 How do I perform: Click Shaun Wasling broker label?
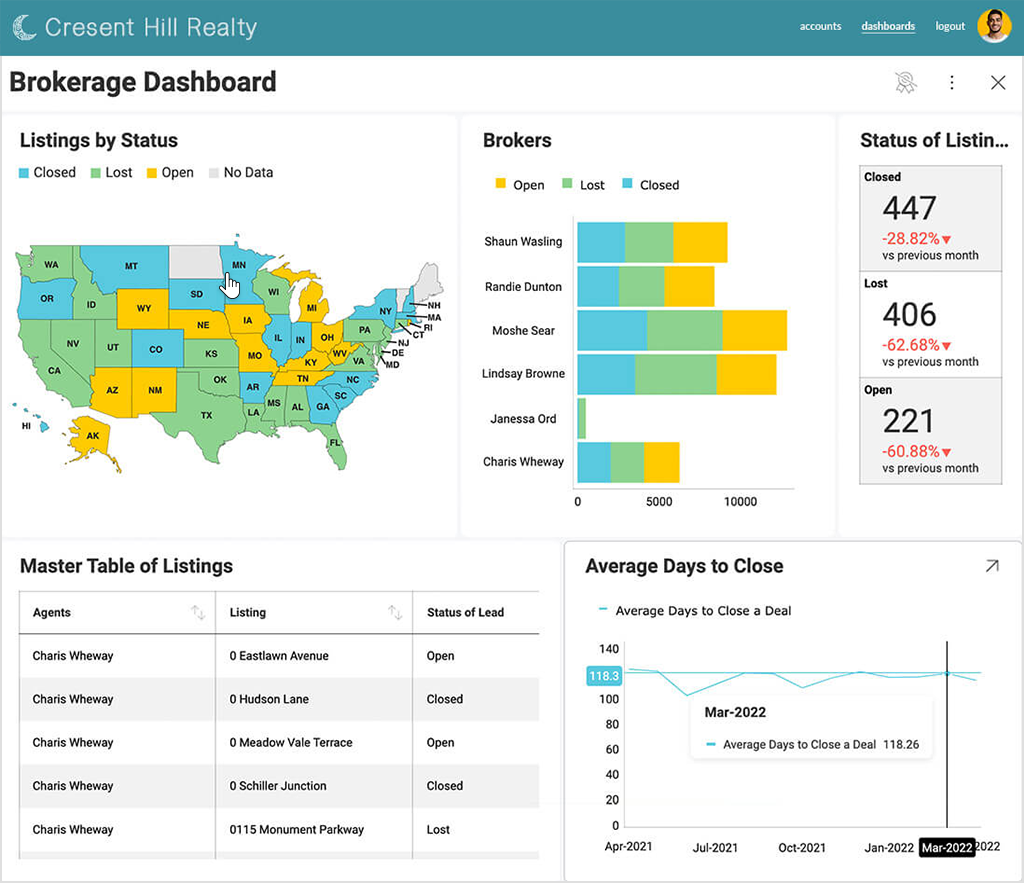coord(523,242)
